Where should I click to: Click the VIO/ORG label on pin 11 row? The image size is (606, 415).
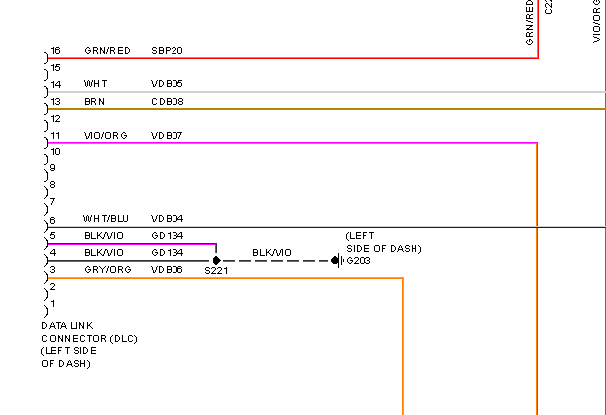click(x=106, y=136)
